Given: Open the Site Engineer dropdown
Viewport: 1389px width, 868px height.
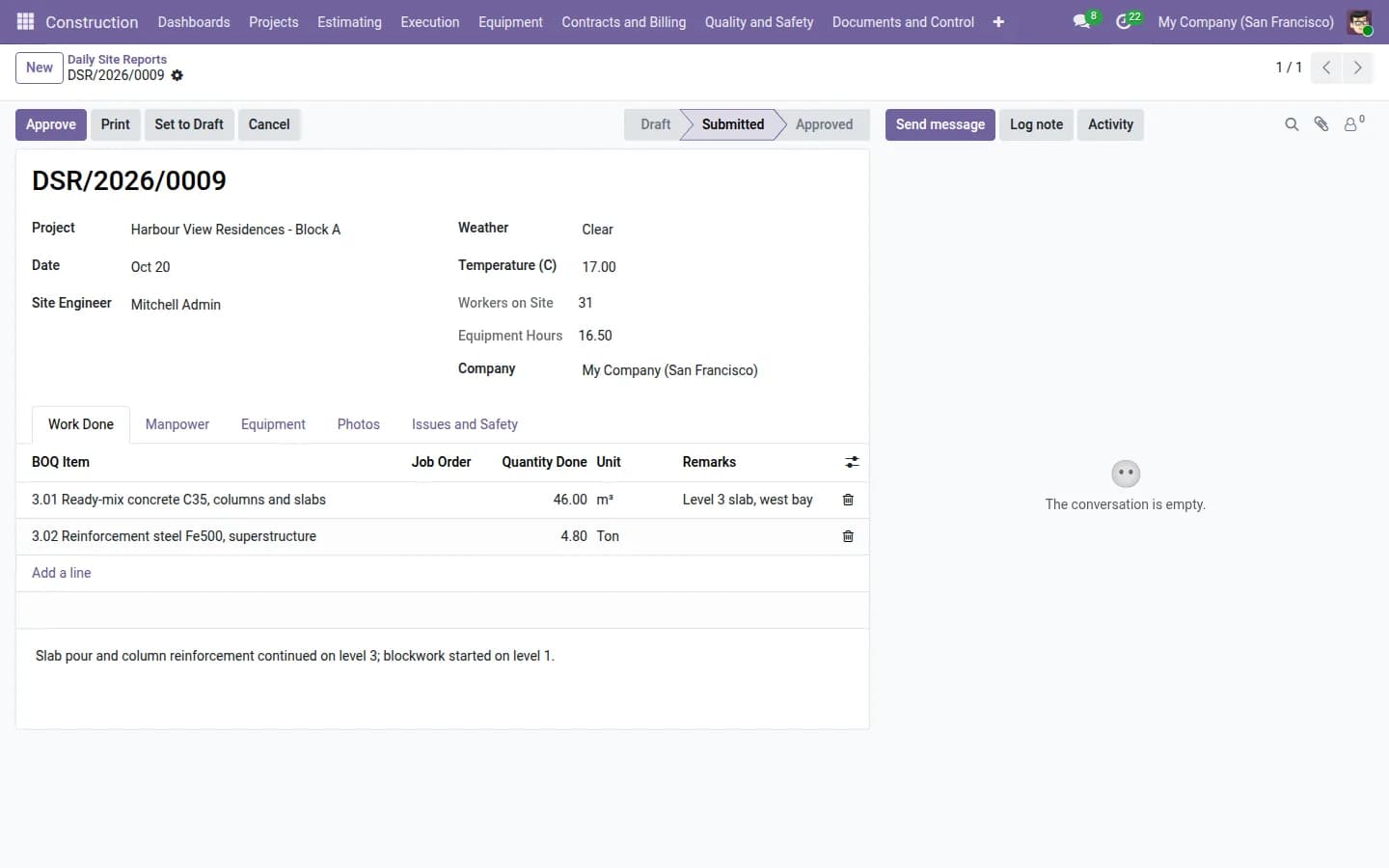Looking at the screenshot, I should tap(280, 305).
